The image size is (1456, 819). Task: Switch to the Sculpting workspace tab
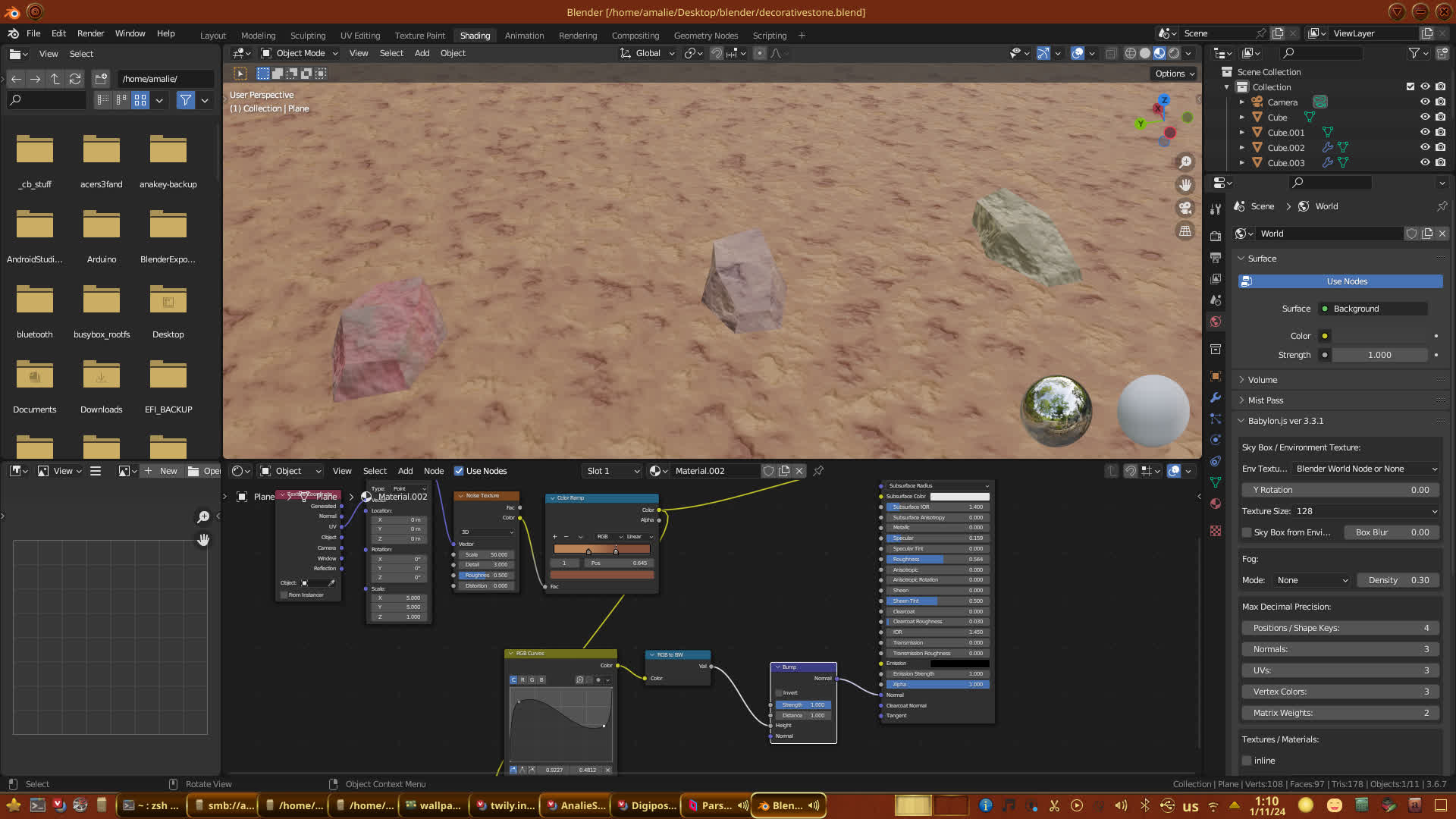(307, 36)
